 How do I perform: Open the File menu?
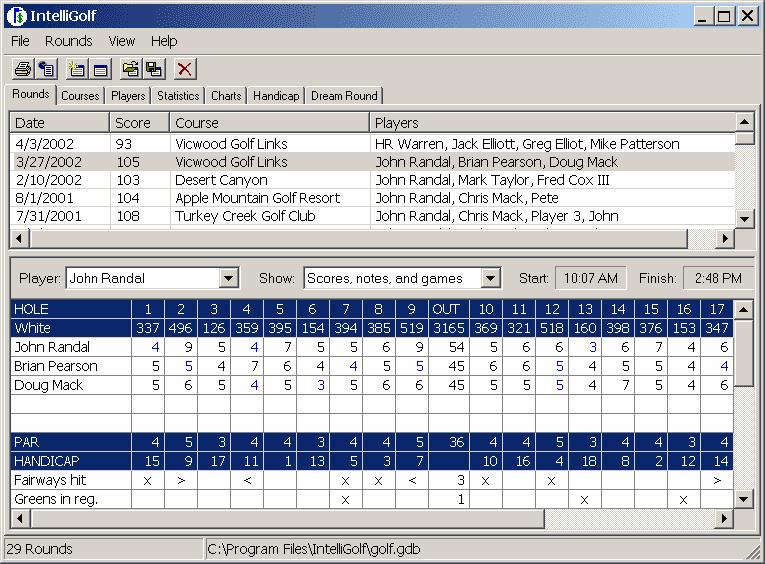pyautogui.click(x=20, y=41)
